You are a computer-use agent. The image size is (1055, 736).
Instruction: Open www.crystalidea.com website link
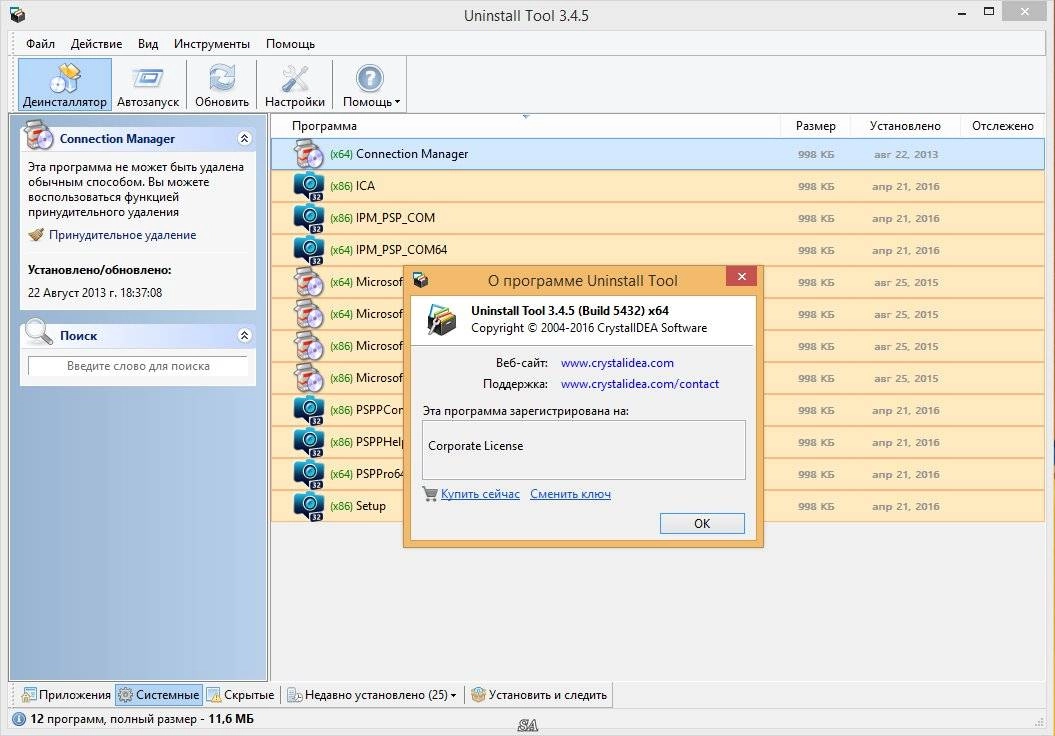coord(617,363)
